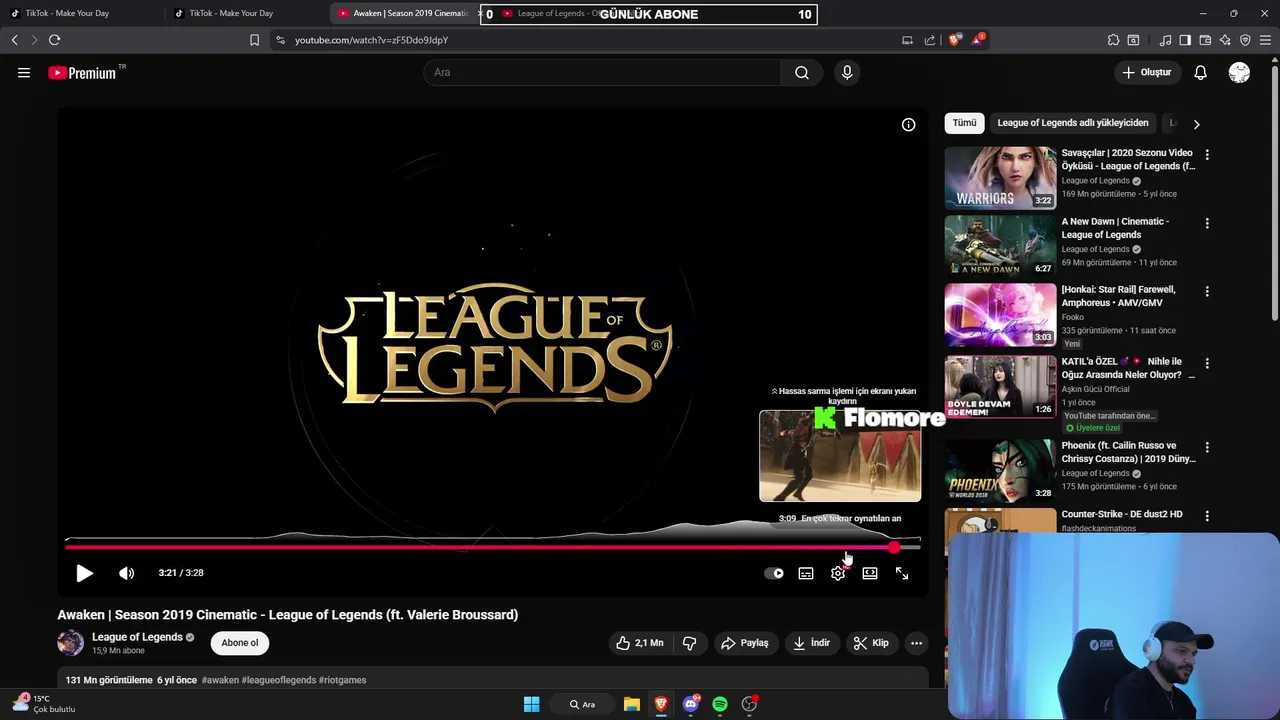Subscribe with Abone ol button
This screenshot has height=720, width=1280.
pos(240,643)
